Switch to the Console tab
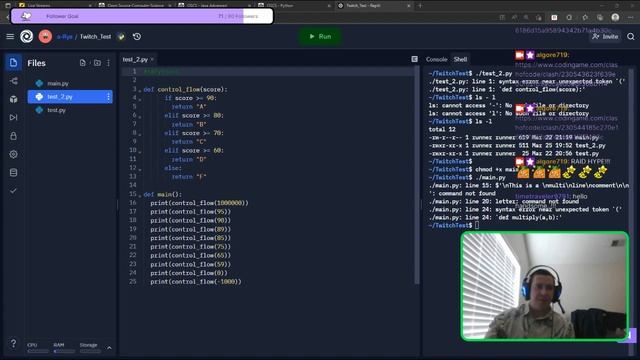The image size is (640, 360). (x=436, y=59)
